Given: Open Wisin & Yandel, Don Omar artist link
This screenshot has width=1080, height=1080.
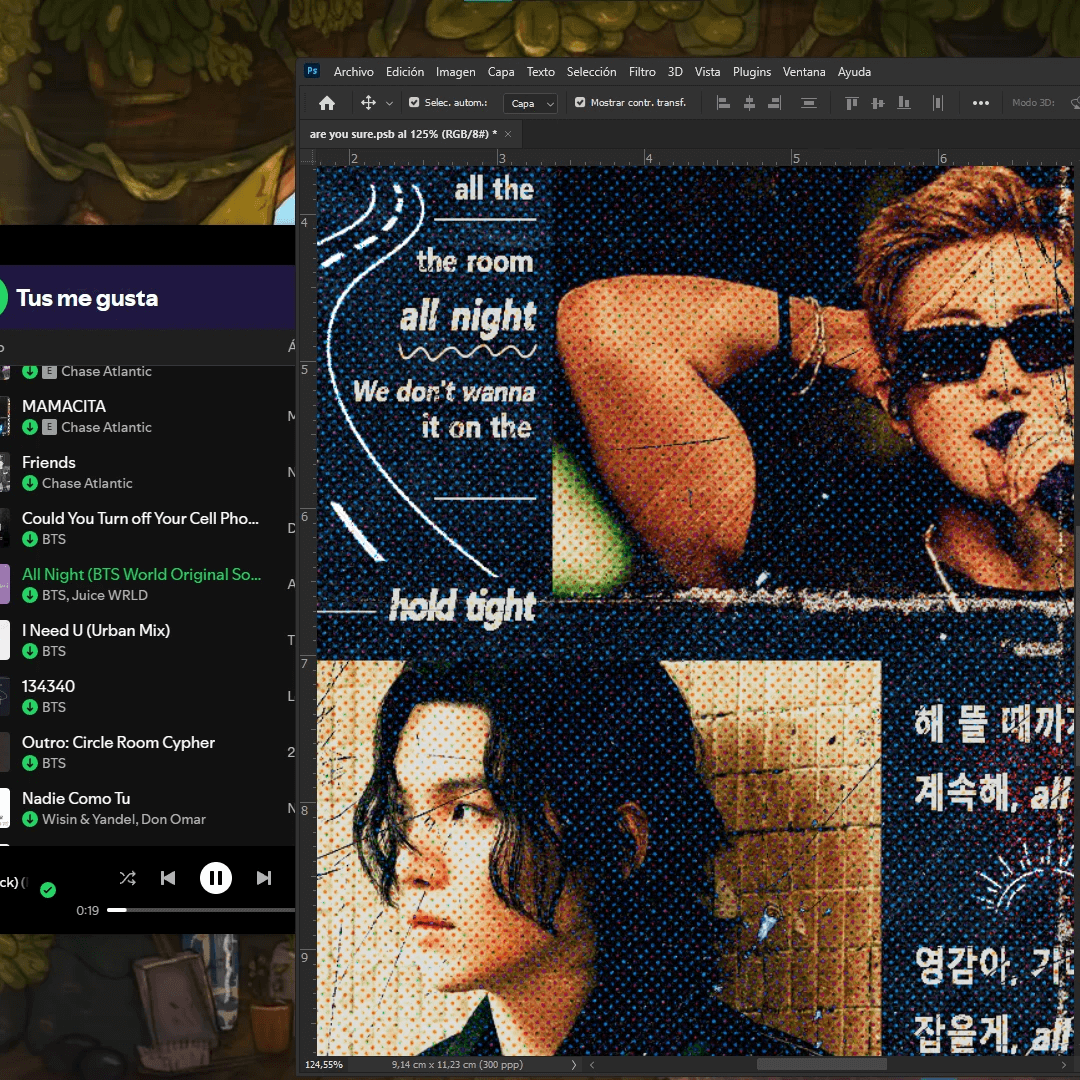Looking at the screenshot, I should click(124, 819).
